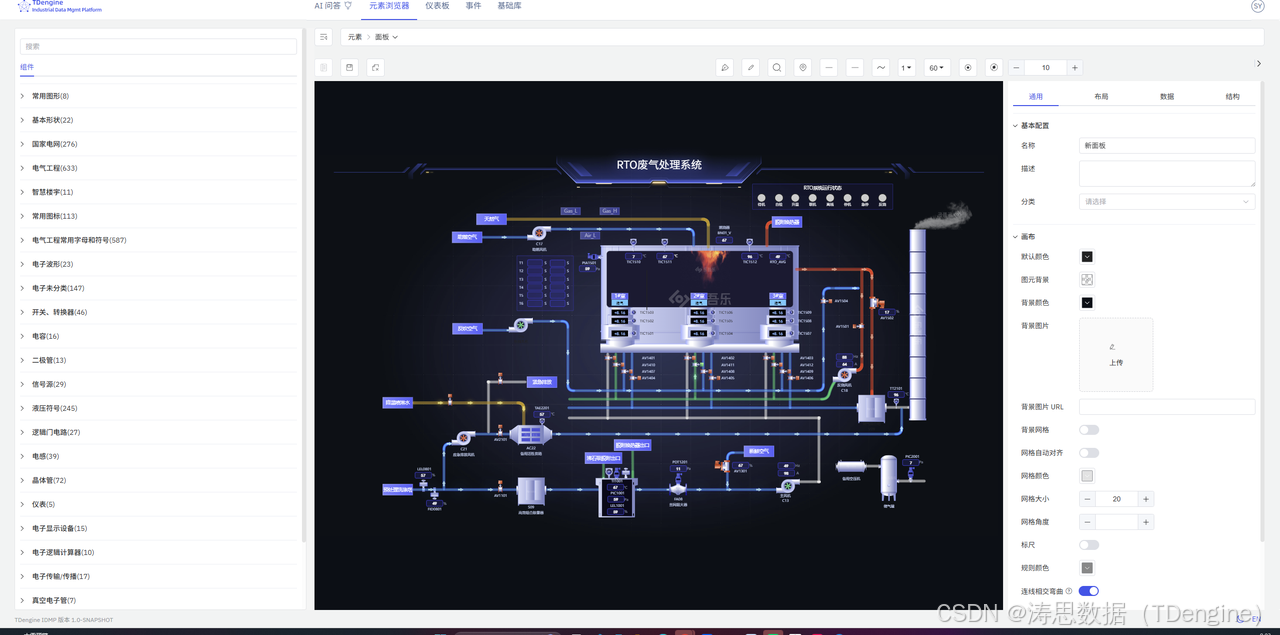Select the 真空电子管(7) tree row
The image size is (1280, 635).
160,600
